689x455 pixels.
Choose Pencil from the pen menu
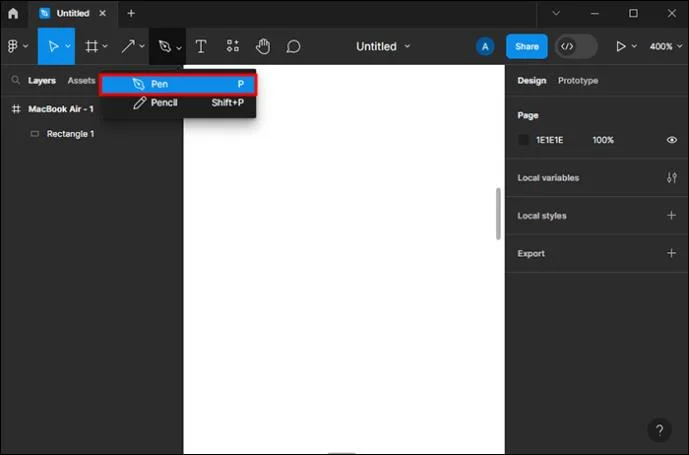tap(179, 103)
